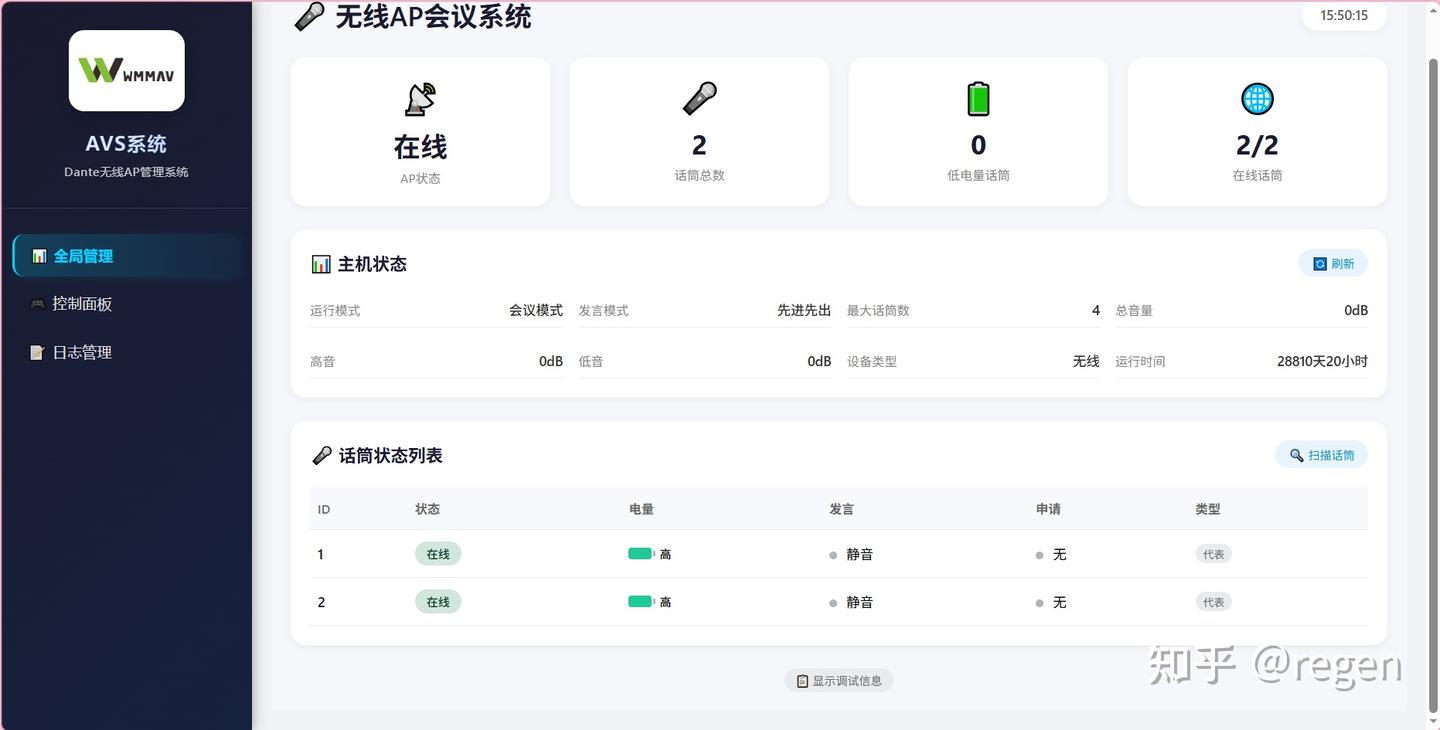Click the 类型 column header

[x=1208, y=509]
